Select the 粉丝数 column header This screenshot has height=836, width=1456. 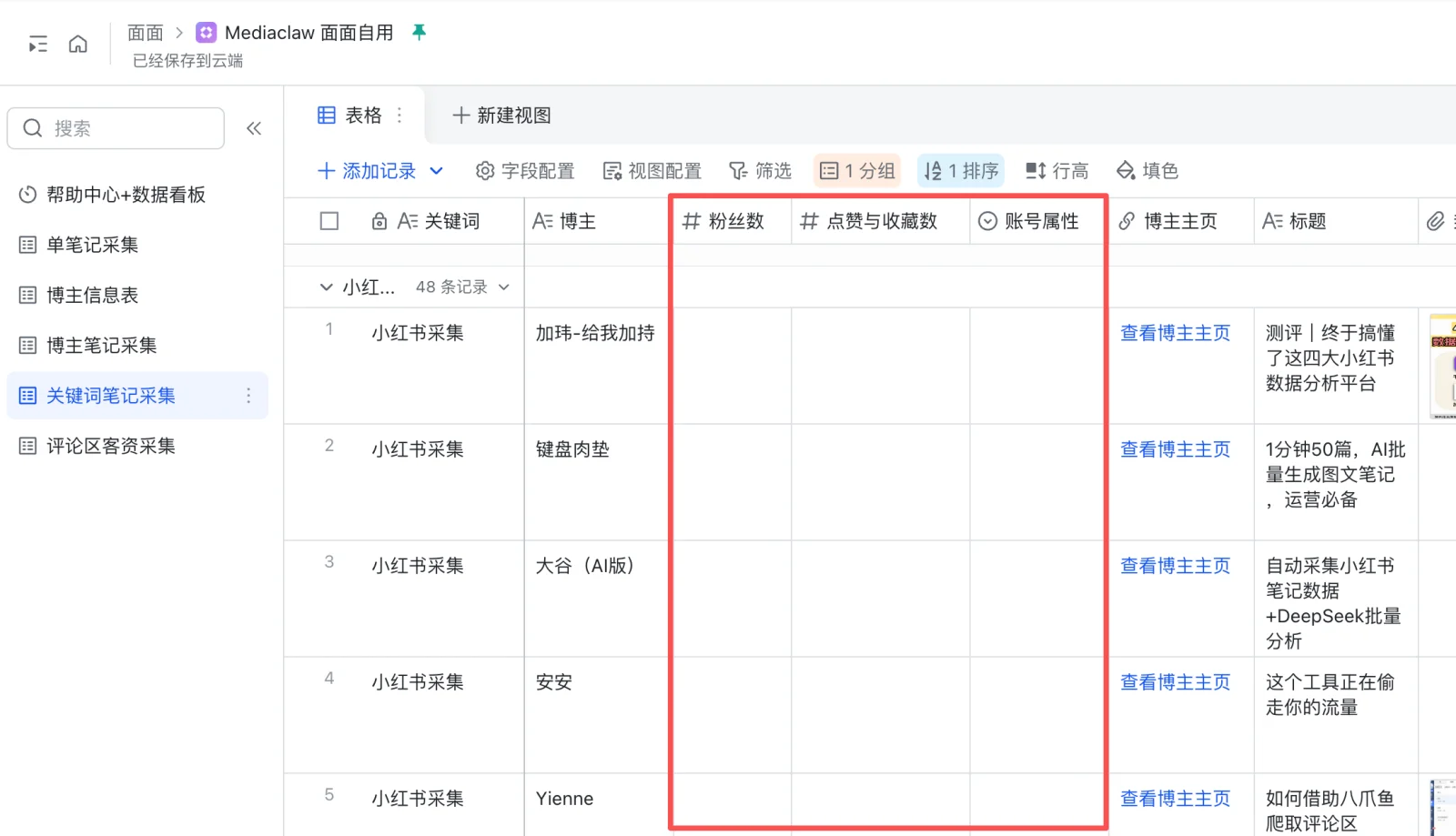pyautogui.click(x=732, y=221)
